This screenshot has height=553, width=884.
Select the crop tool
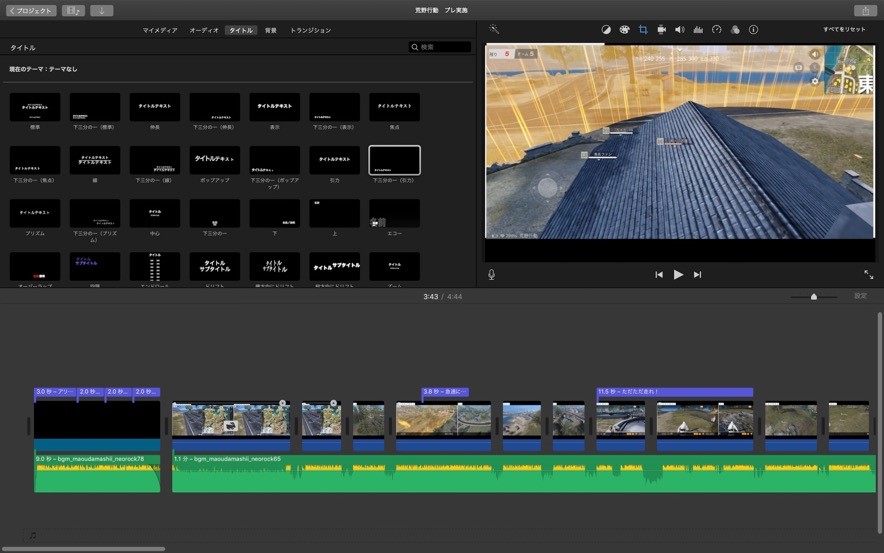click(x=643, y=30)
